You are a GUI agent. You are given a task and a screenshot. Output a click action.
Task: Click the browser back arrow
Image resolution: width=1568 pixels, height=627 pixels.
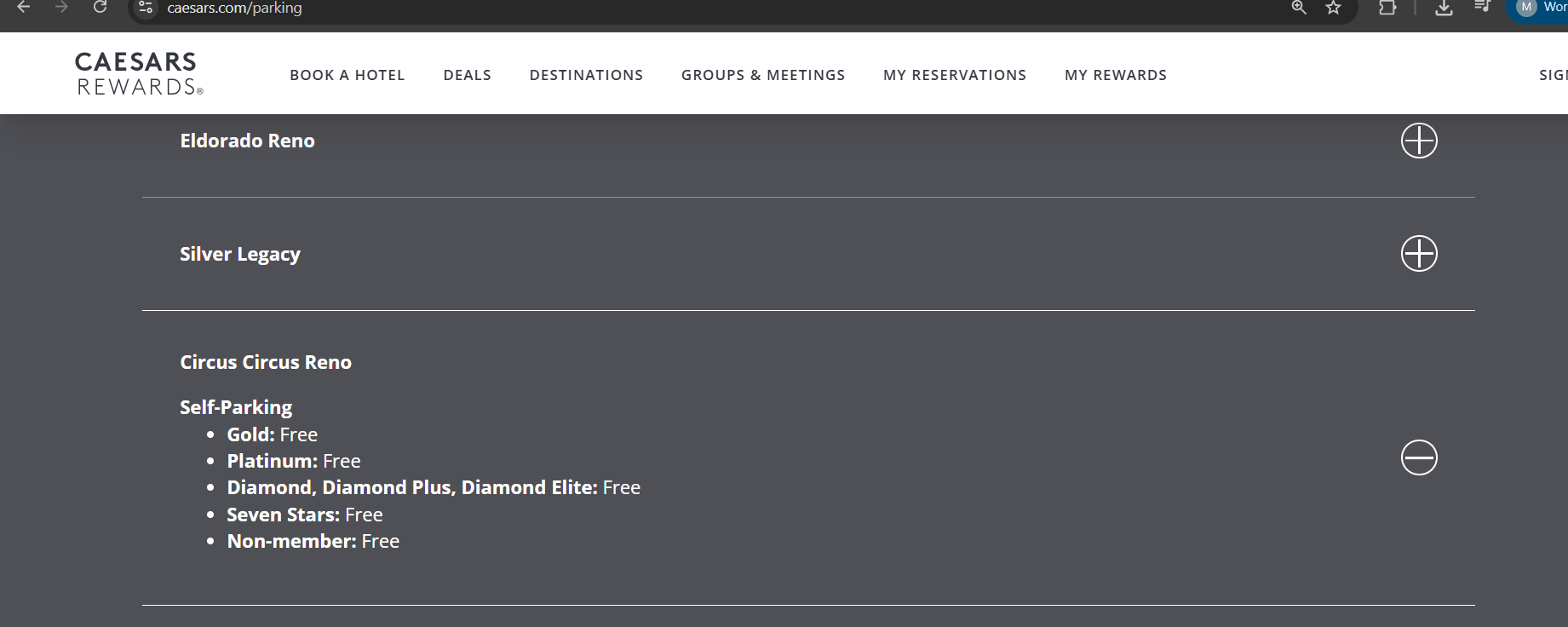pyautogui.click(x=24, y=7)
